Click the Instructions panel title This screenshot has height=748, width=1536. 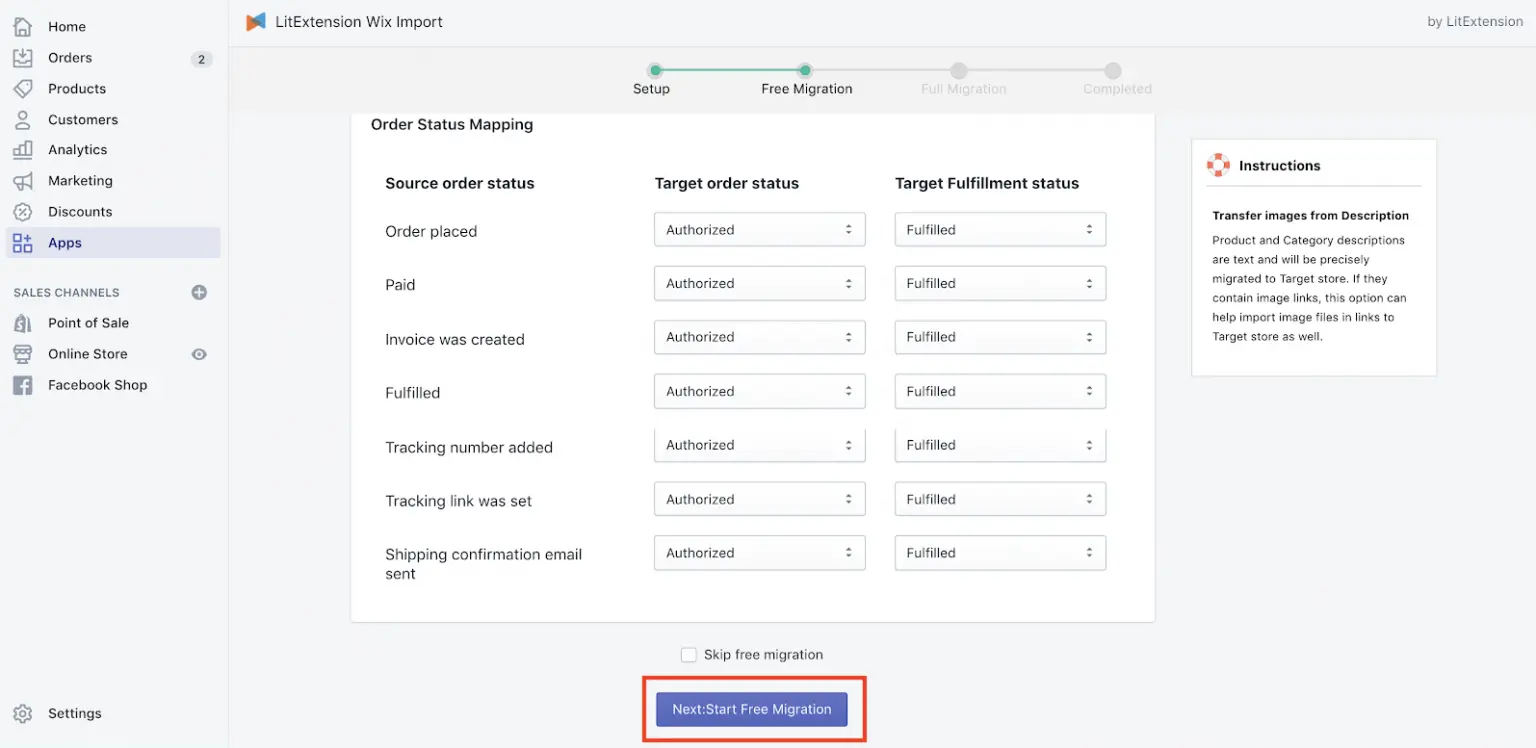[1280, 166]
